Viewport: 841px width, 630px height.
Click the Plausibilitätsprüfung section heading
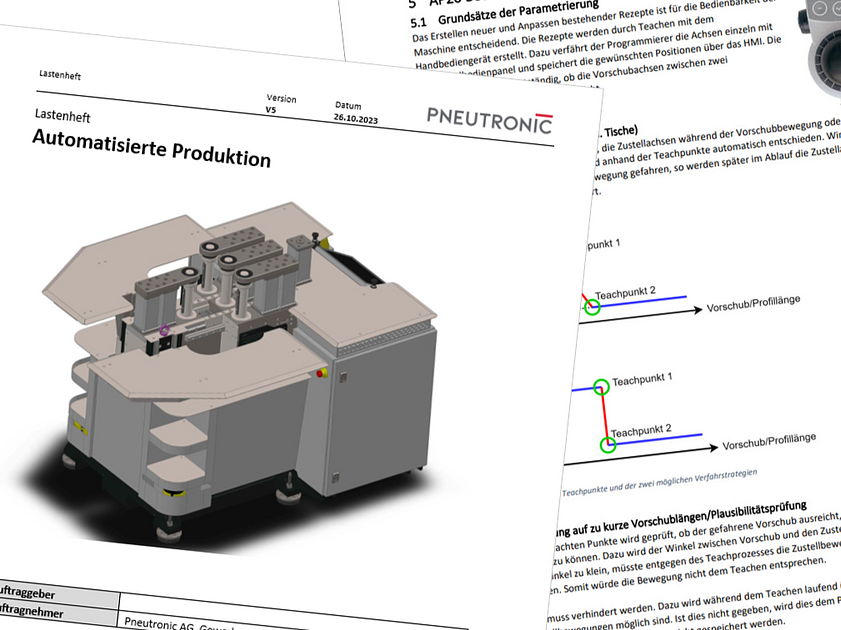(x=679, y=518)
